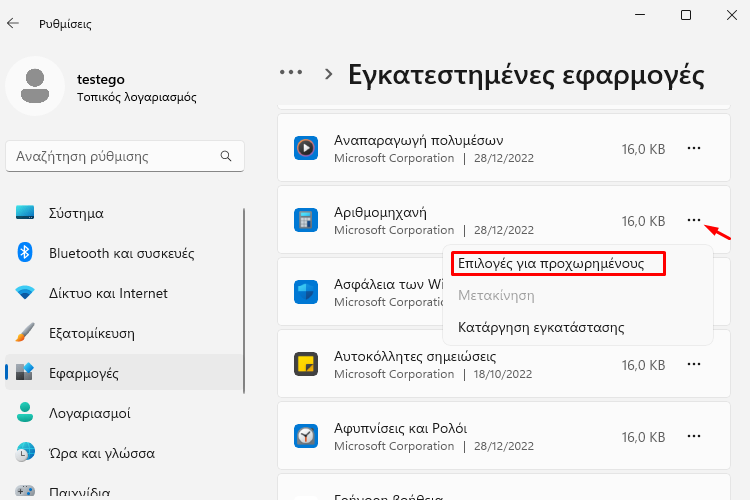Click the globe clock icon
The image size is (750, 500).
pos(25,452)
